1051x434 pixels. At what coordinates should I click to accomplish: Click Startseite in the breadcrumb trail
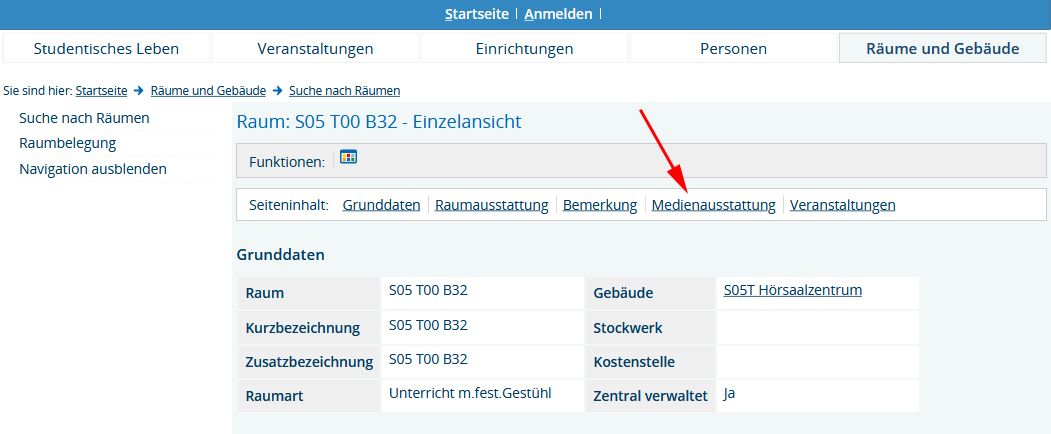(x=101, y=91)
